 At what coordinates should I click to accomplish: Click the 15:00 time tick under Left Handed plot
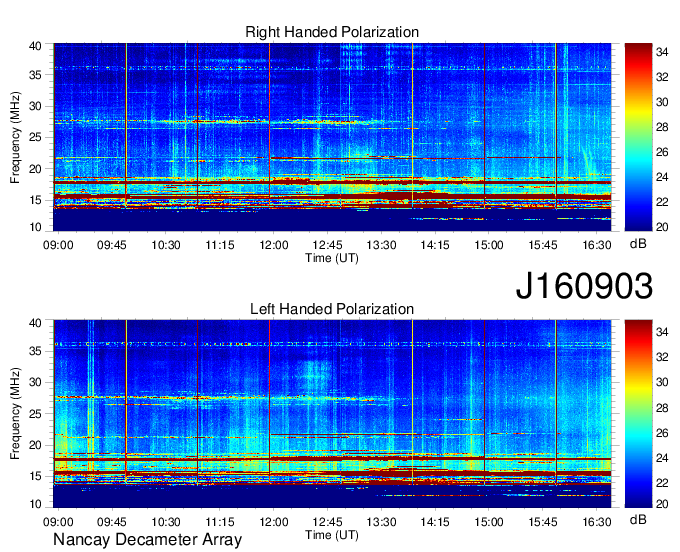point(489,522)
